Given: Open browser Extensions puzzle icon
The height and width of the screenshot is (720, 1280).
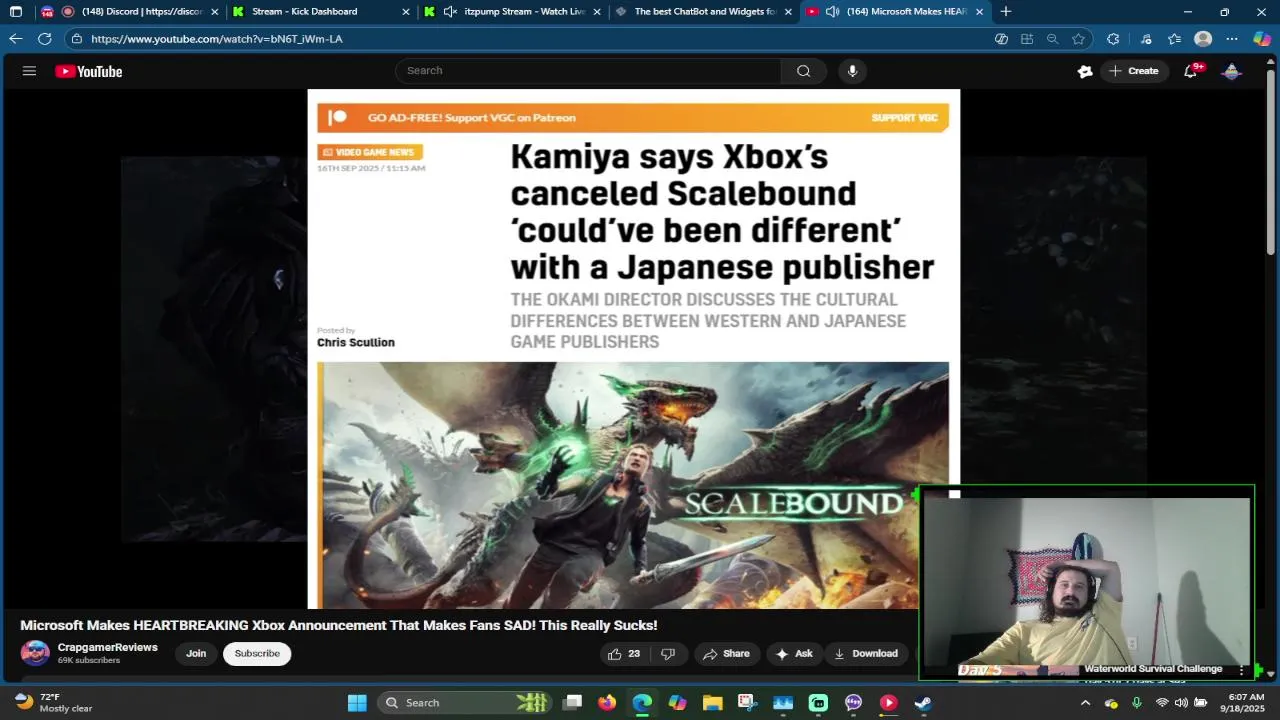Looking at the screenshot, I should pyautogui.click(x=1113, y=39).
